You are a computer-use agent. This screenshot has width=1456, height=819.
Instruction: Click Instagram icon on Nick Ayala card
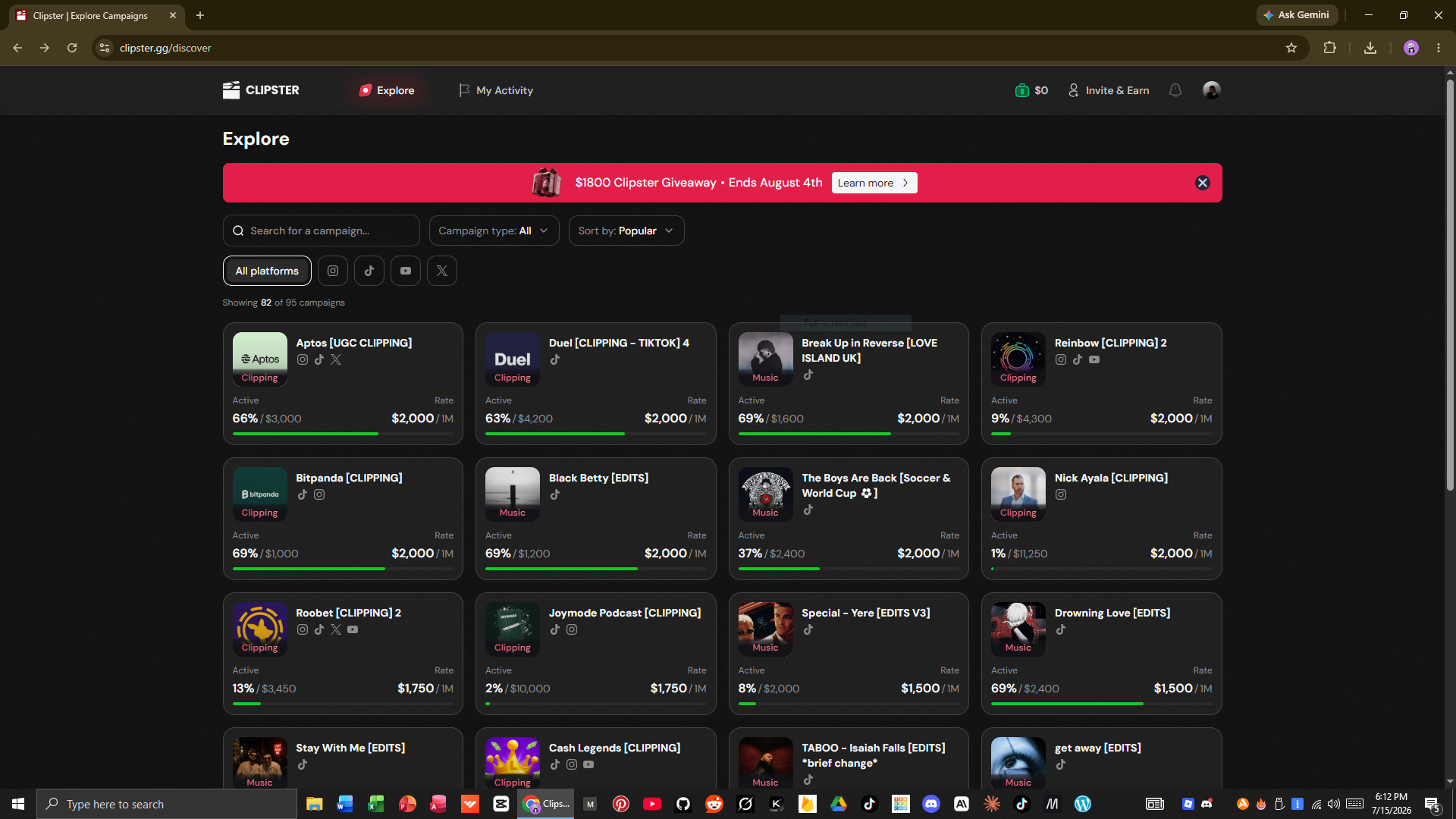[1061, 494]
